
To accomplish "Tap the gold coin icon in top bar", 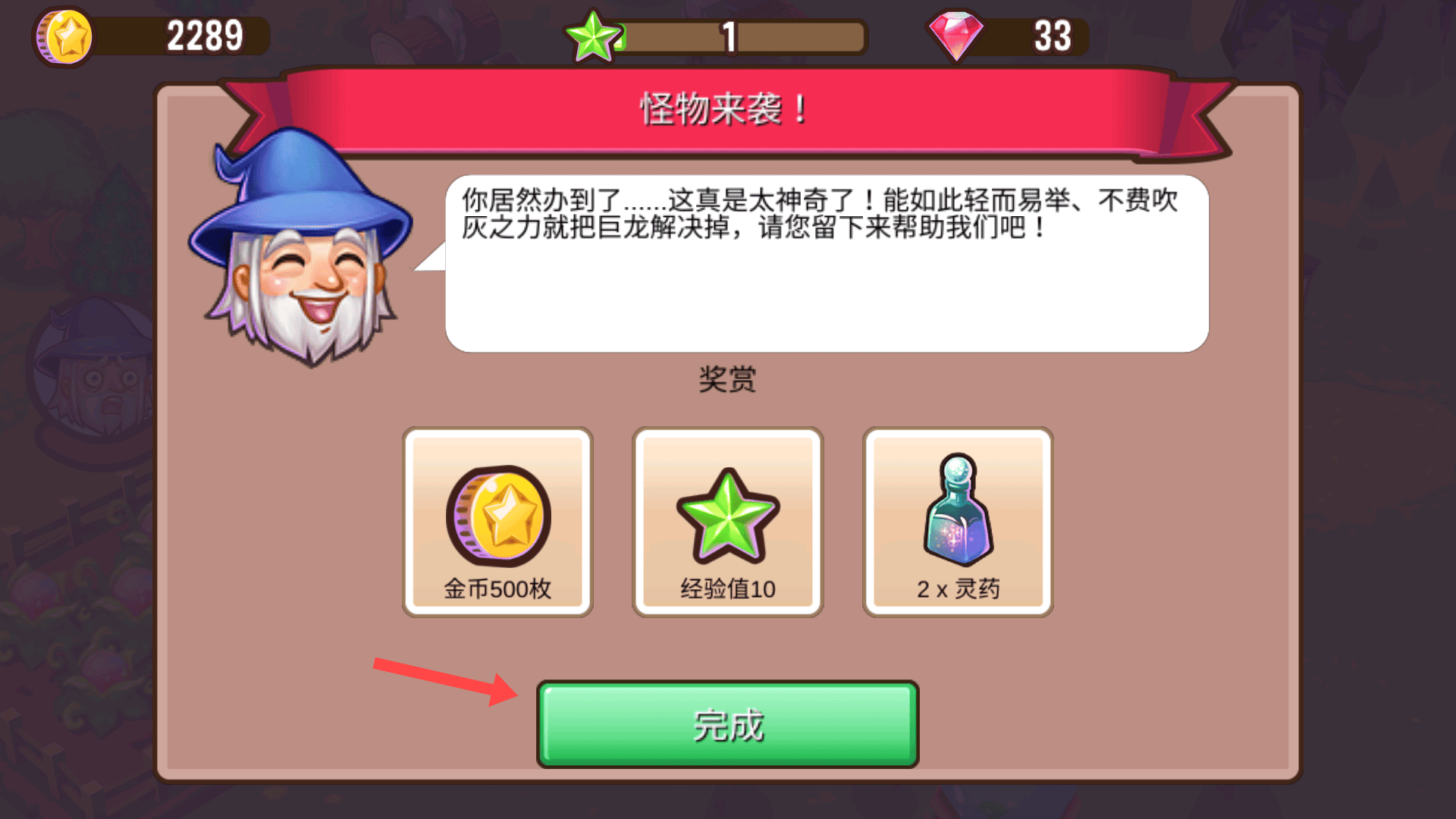I will point(64,36).
